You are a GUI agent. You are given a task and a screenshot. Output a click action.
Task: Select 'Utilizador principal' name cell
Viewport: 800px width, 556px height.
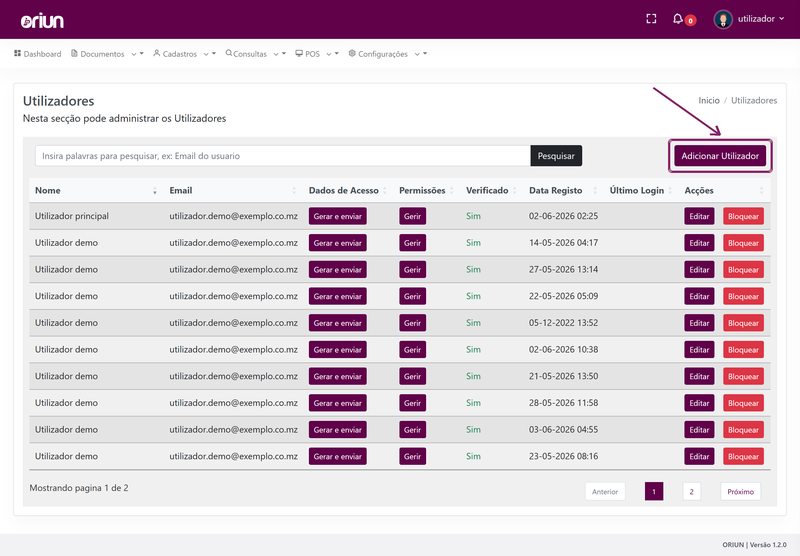pos(72,216)
